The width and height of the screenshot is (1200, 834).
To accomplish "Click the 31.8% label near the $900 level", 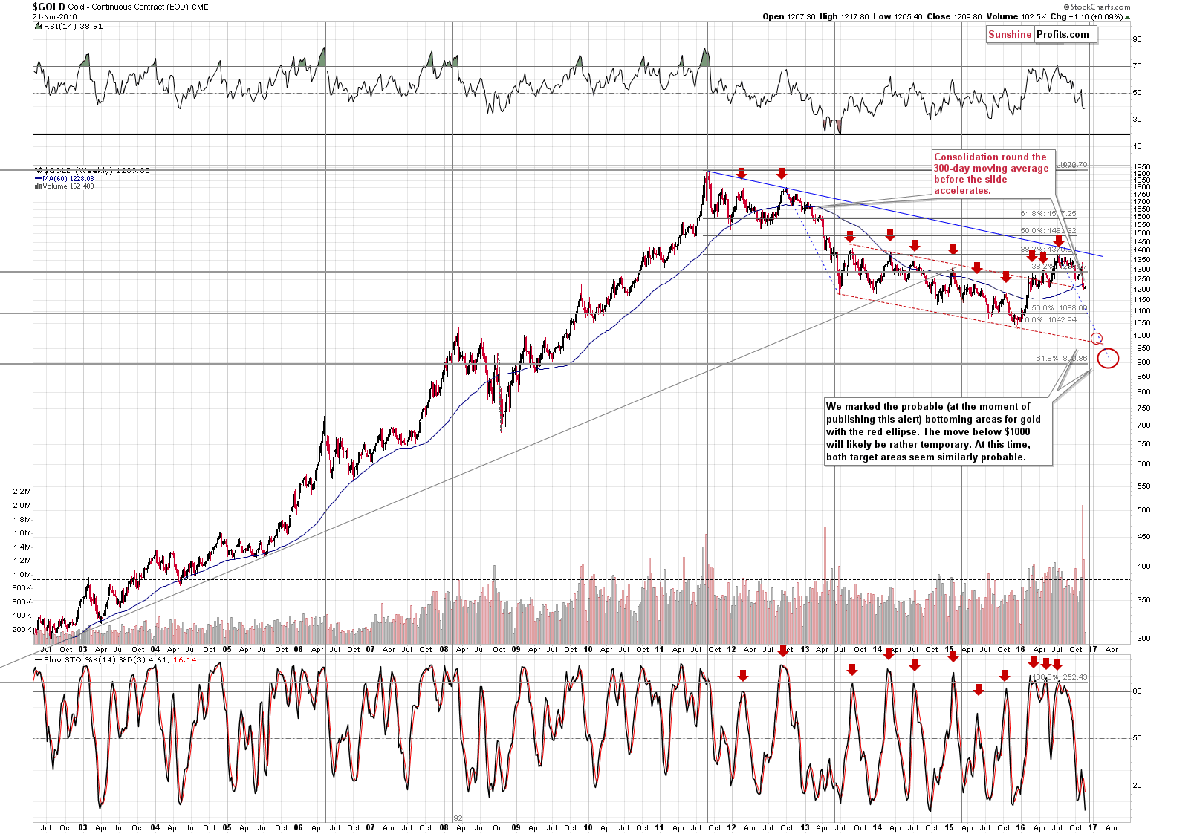I will pyautogui.click(x=1061, y=357).
